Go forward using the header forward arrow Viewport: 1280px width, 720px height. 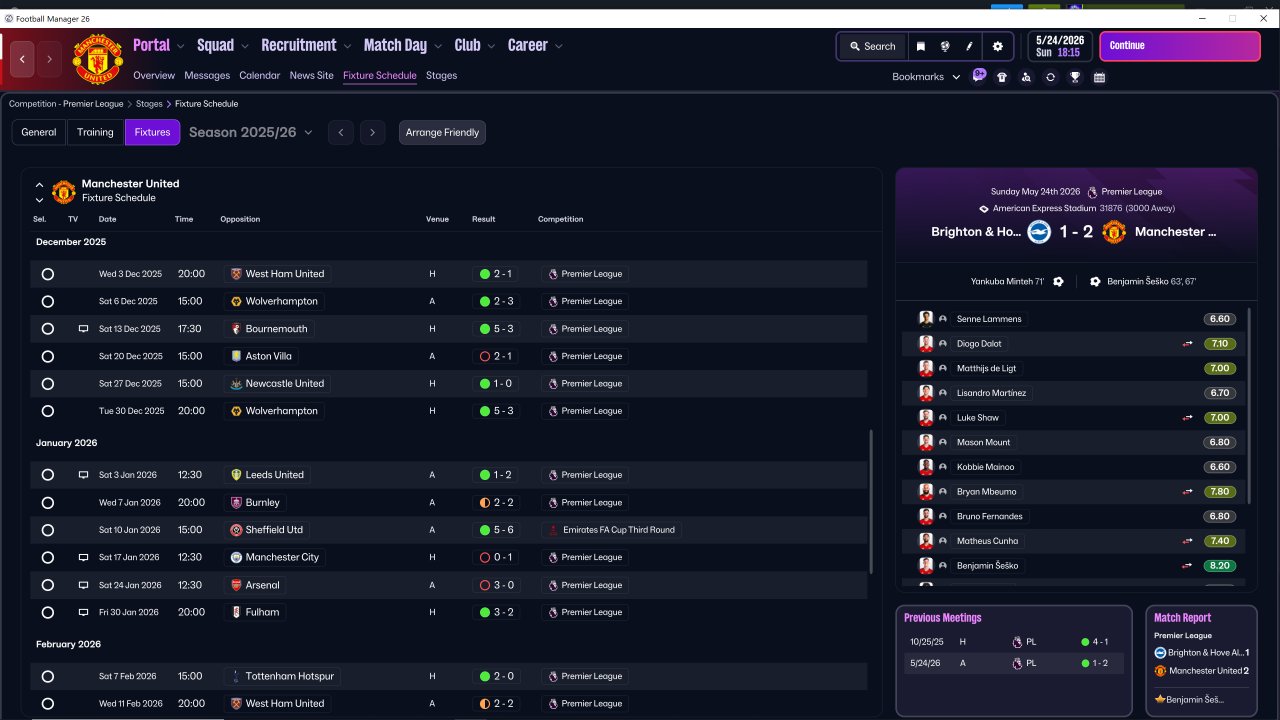point(49,59)
